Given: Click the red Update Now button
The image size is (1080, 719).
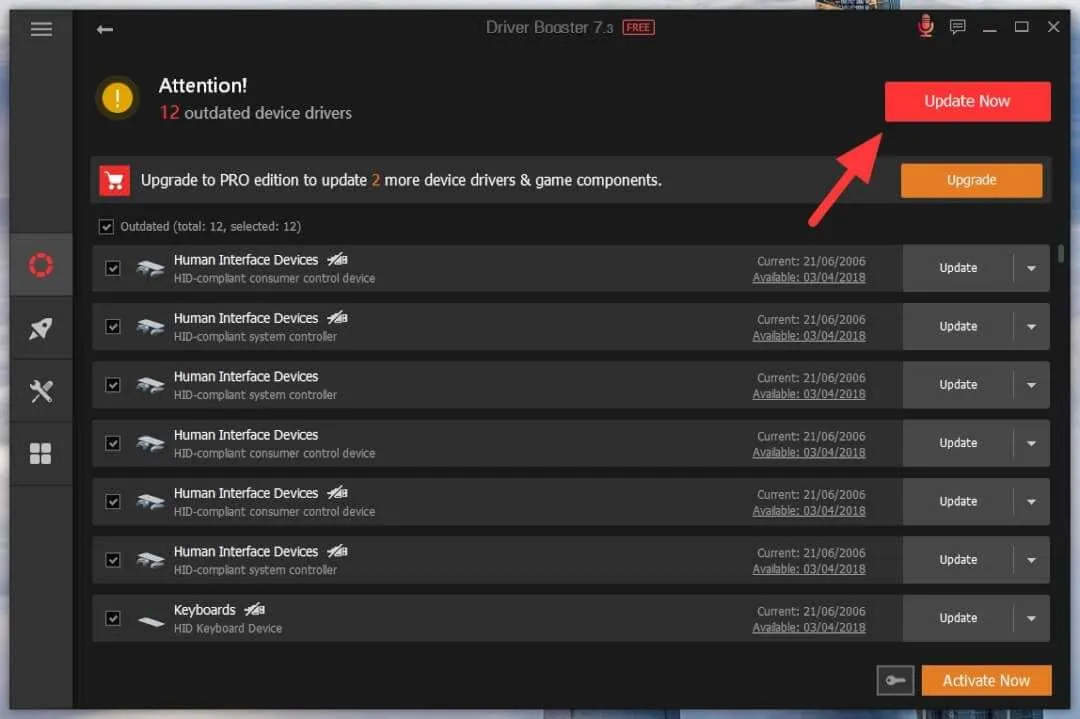Looking at the screenshot, I should [x=968, y=101].
